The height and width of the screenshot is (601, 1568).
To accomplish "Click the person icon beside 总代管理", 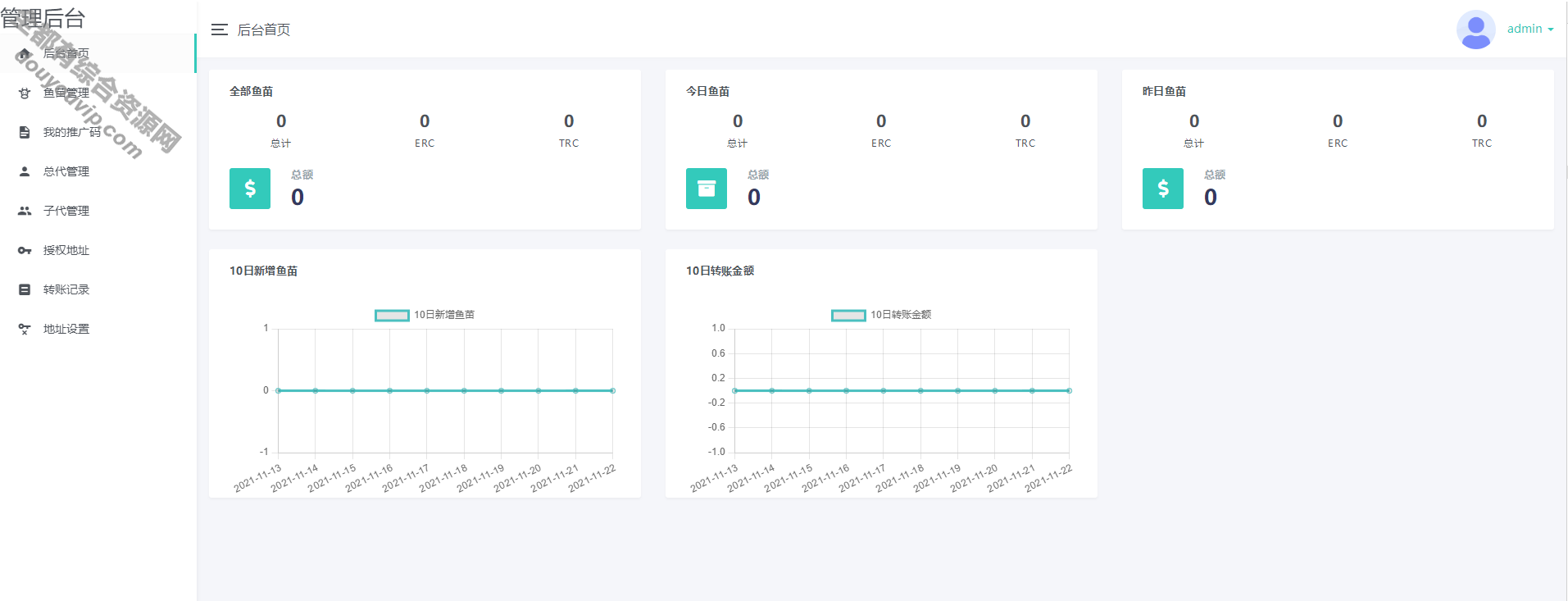I will coord(25,171).
